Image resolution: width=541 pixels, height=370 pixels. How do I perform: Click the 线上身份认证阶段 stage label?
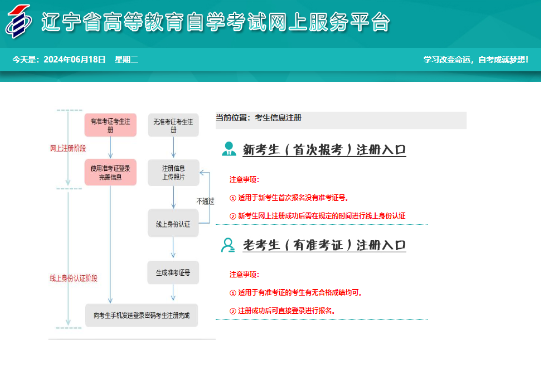click(73, 278)
